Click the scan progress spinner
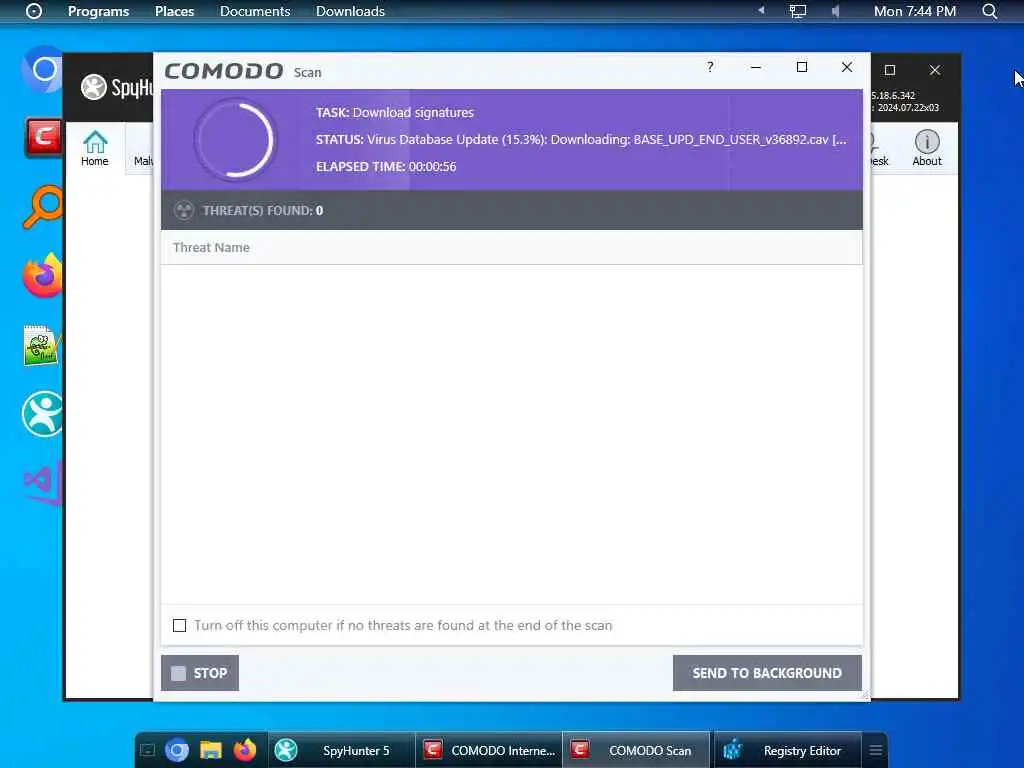This screenshot has width=1024, height=768. click(235, 139)
